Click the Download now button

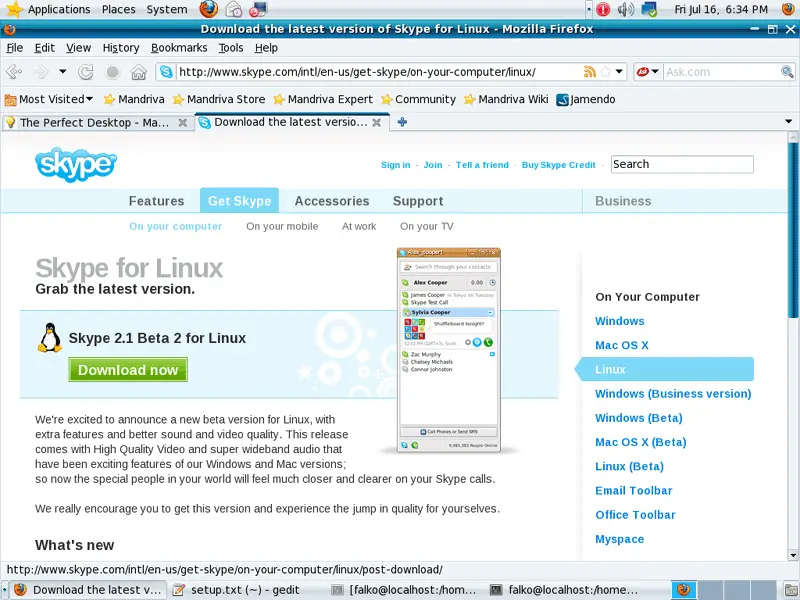[128, 370]
